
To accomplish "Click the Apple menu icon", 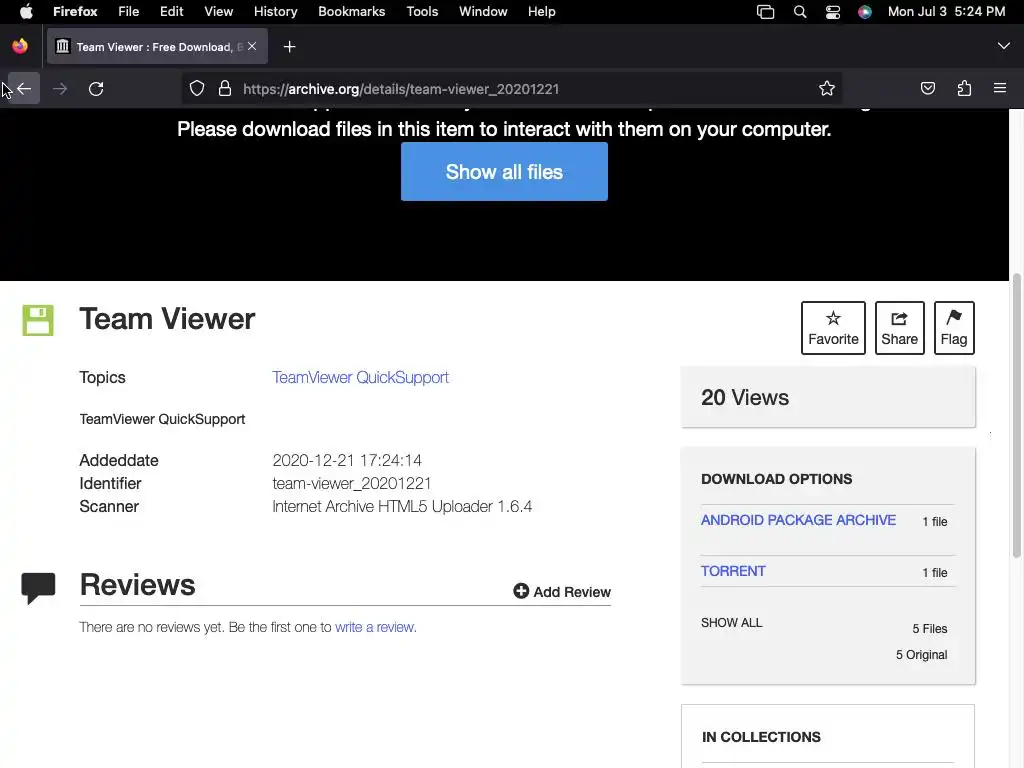I will click(x=25, y=11).
